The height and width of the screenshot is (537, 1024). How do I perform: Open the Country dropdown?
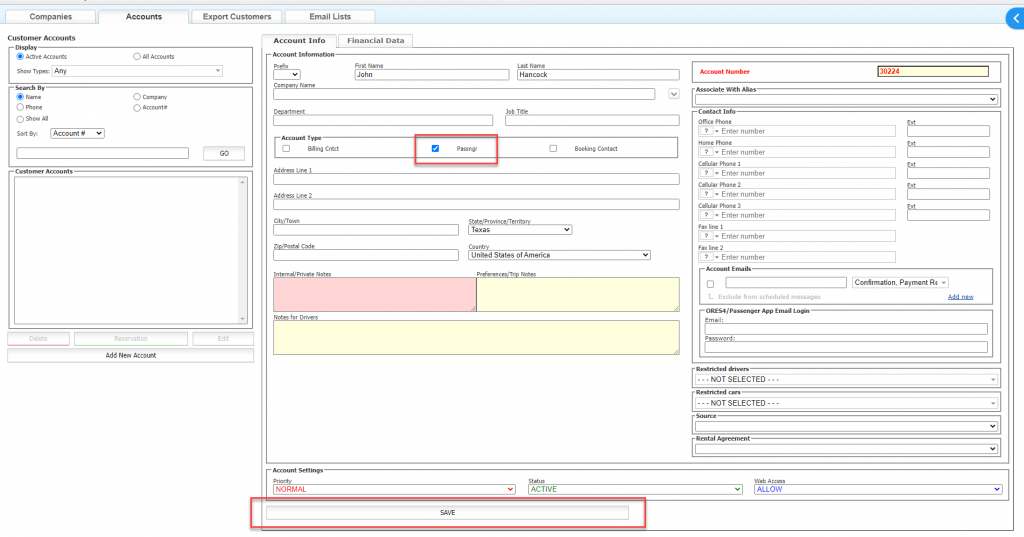[x=559, y=255]
